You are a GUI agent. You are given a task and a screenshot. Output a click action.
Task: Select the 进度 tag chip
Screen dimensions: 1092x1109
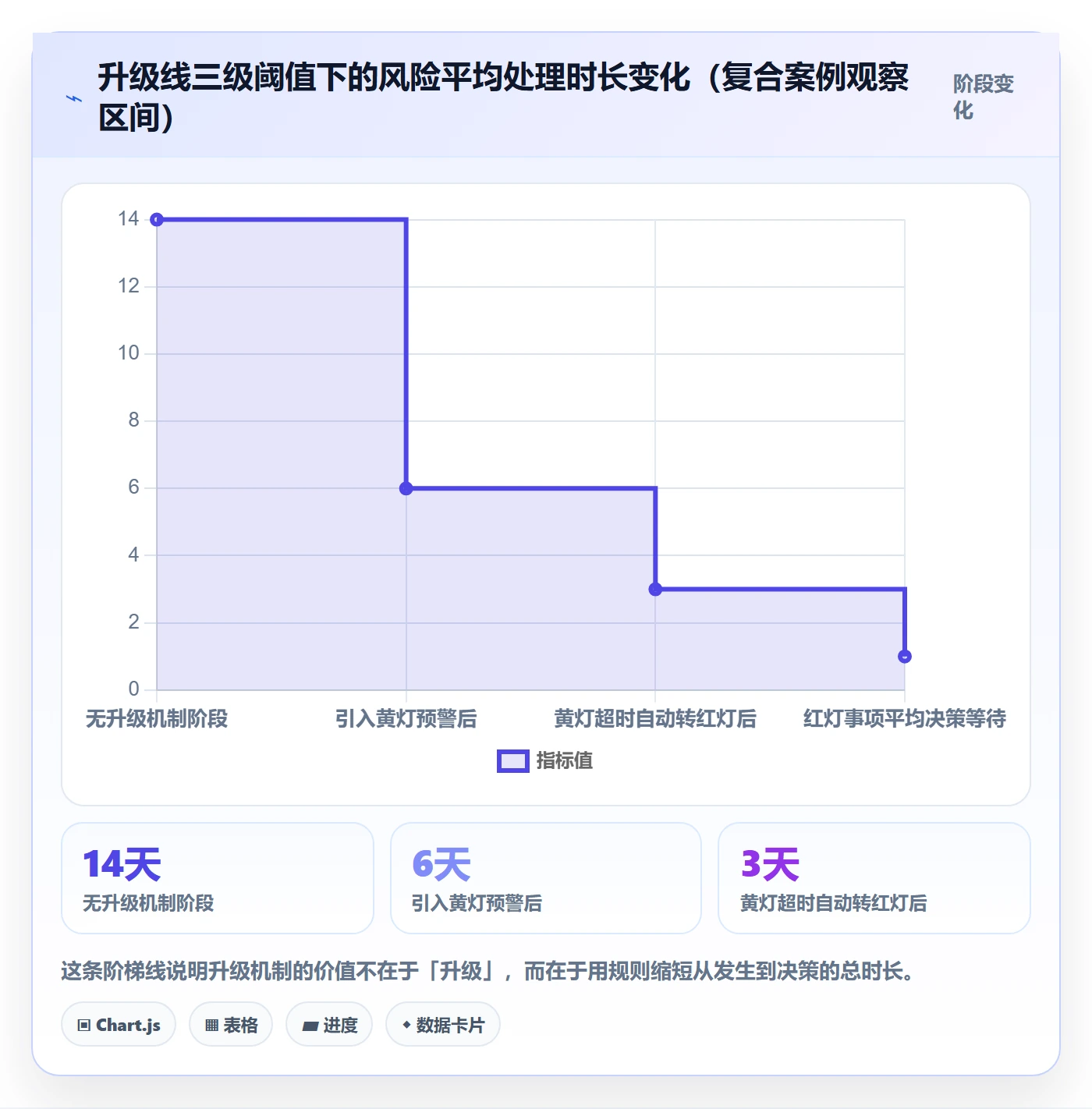329,1025
